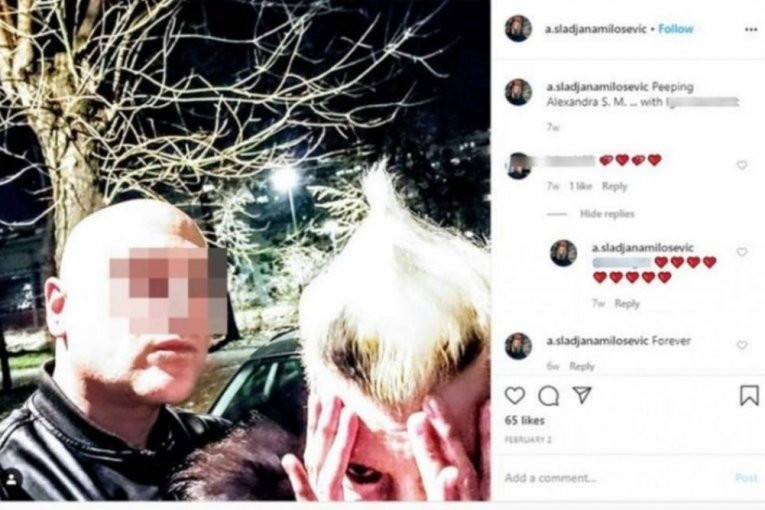Reply to the first hearts comment
Image resolution: width=765 pixels, height=510 pixels.
tap(614, 186)
